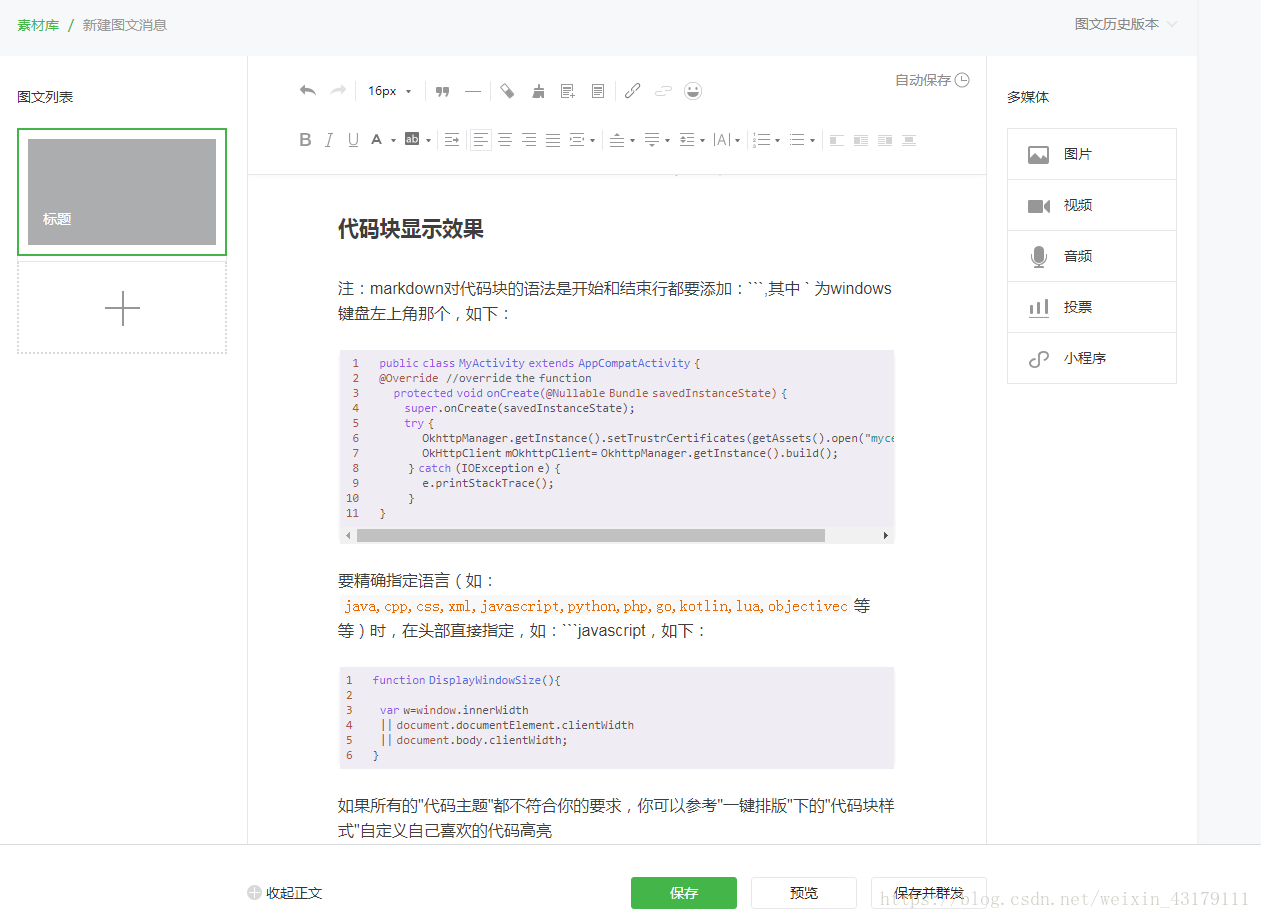Toggle underline formatting

click(353, 140)
